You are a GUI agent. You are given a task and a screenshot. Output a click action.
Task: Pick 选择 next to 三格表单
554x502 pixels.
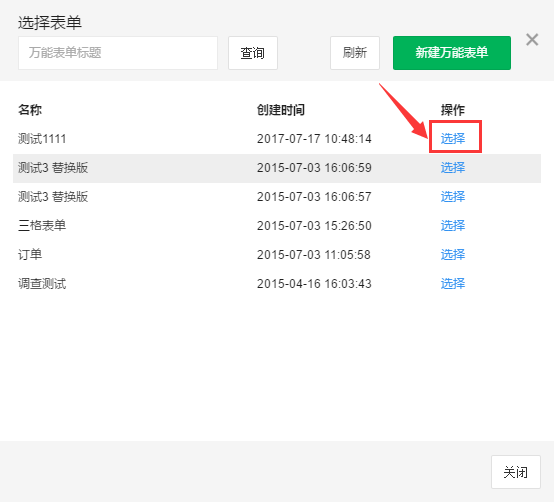coord(453,225)
